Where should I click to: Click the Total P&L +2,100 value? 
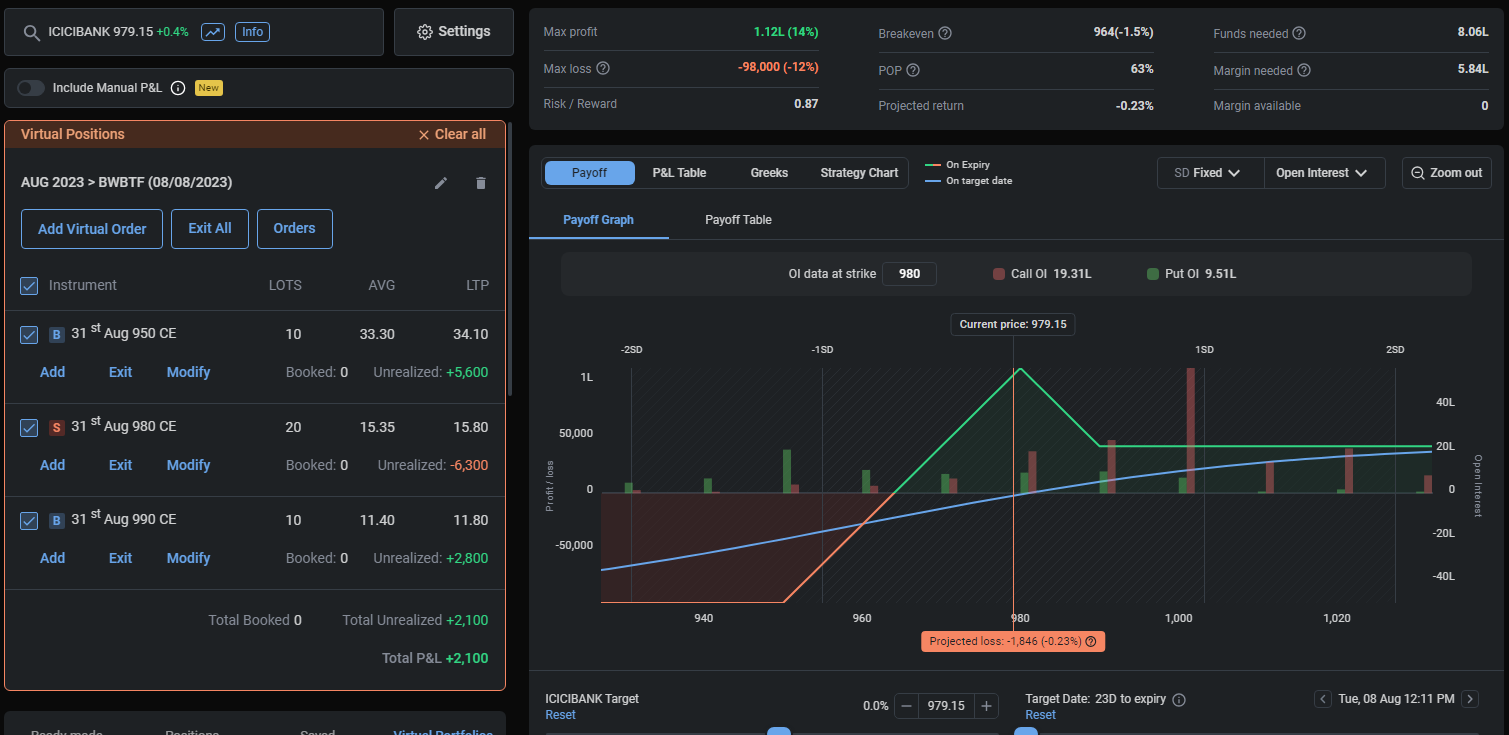[467, 659]
